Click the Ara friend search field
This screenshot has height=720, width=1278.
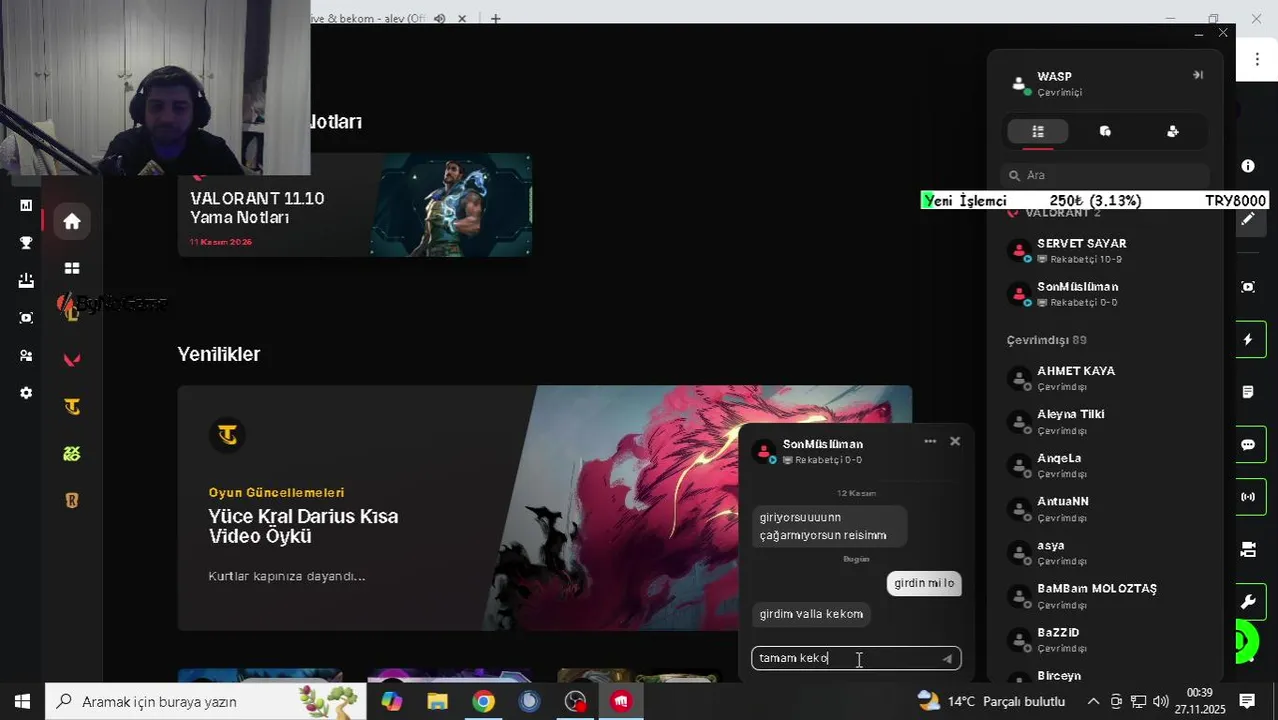click(x=1105, y=175)
